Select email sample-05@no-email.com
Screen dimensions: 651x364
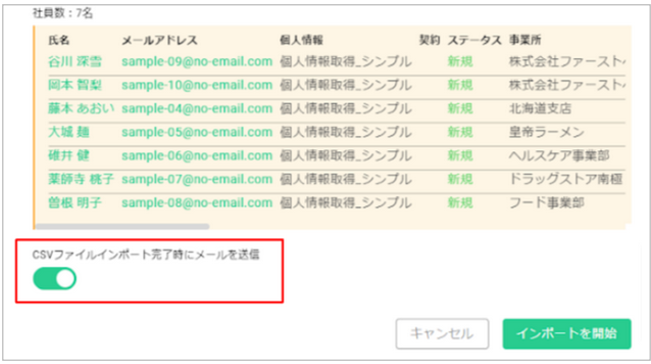click(197, 132)
